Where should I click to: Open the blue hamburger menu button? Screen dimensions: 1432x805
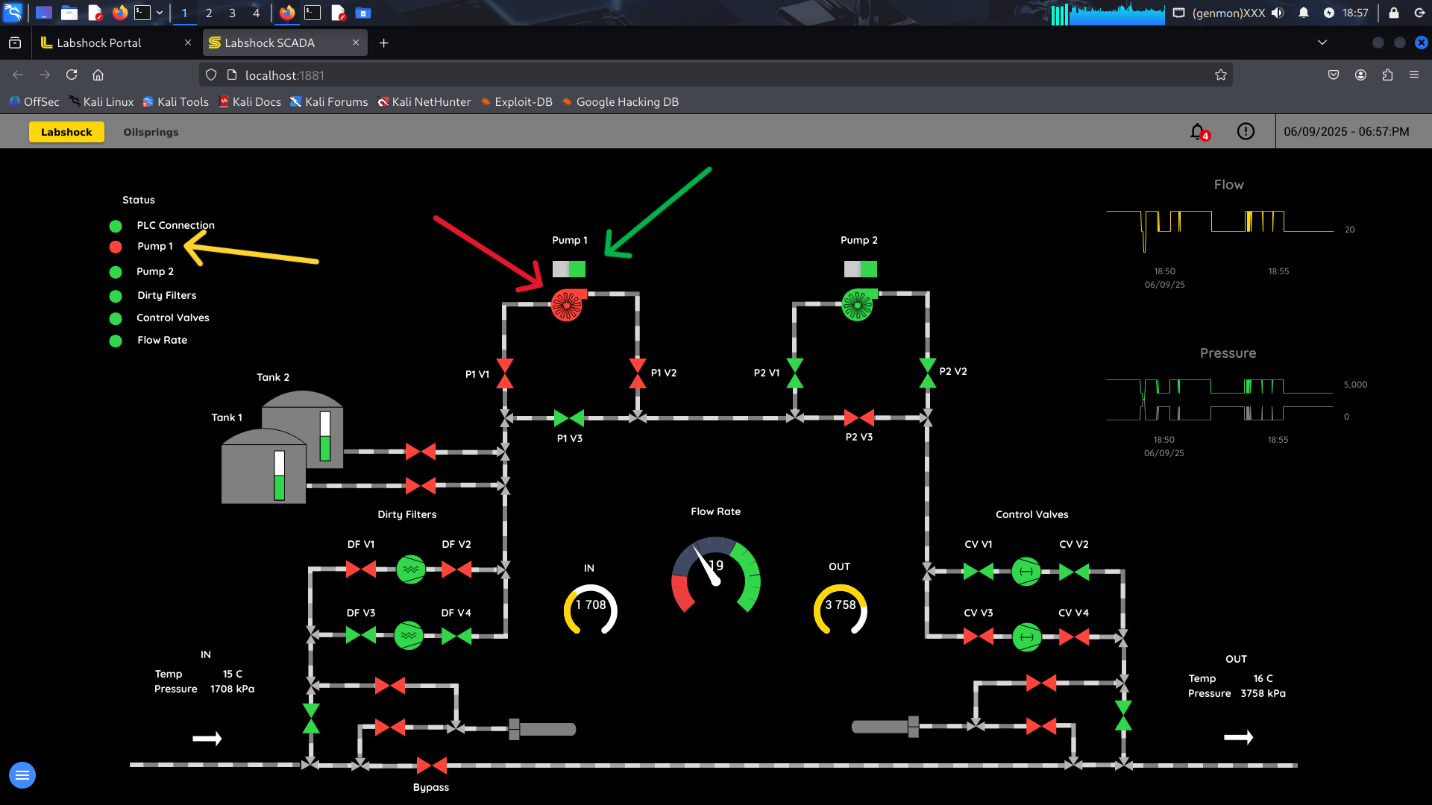(23, 775)
